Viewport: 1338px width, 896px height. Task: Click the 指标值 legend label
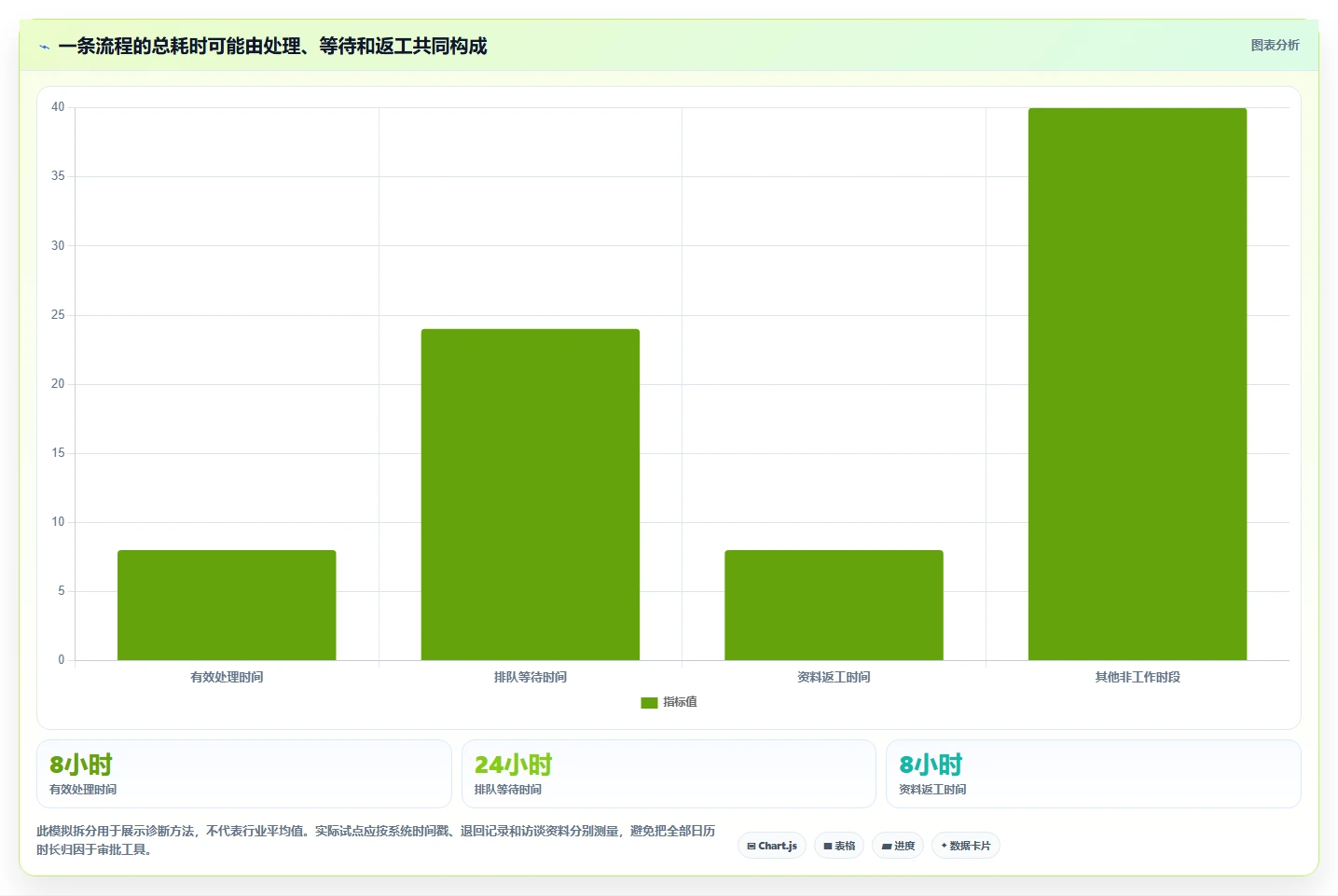[680, 702]
